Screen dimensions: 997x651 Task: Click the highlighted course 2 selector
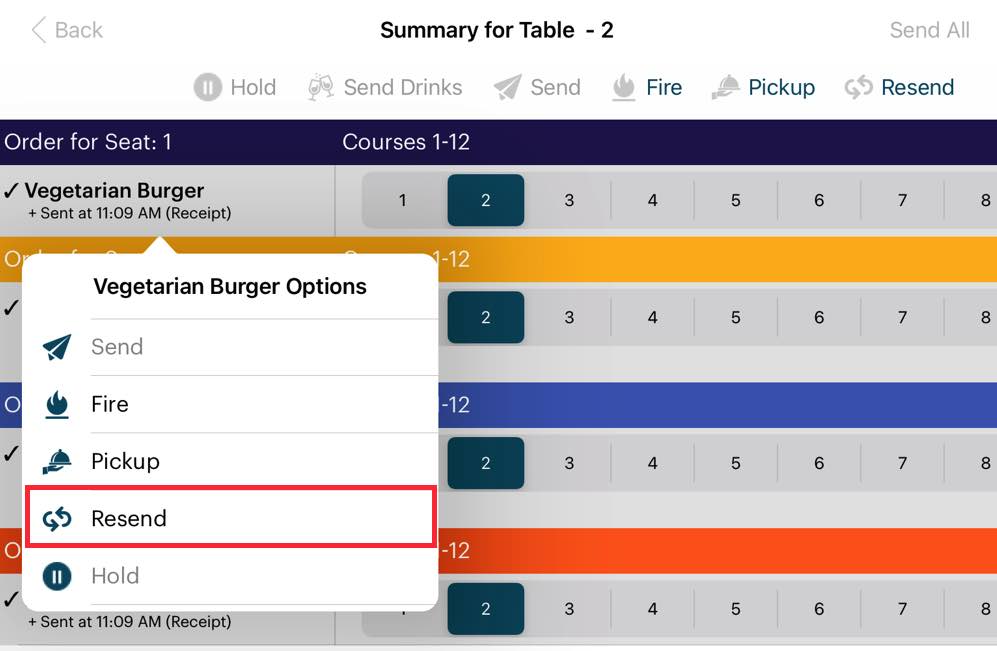(485, 200)
